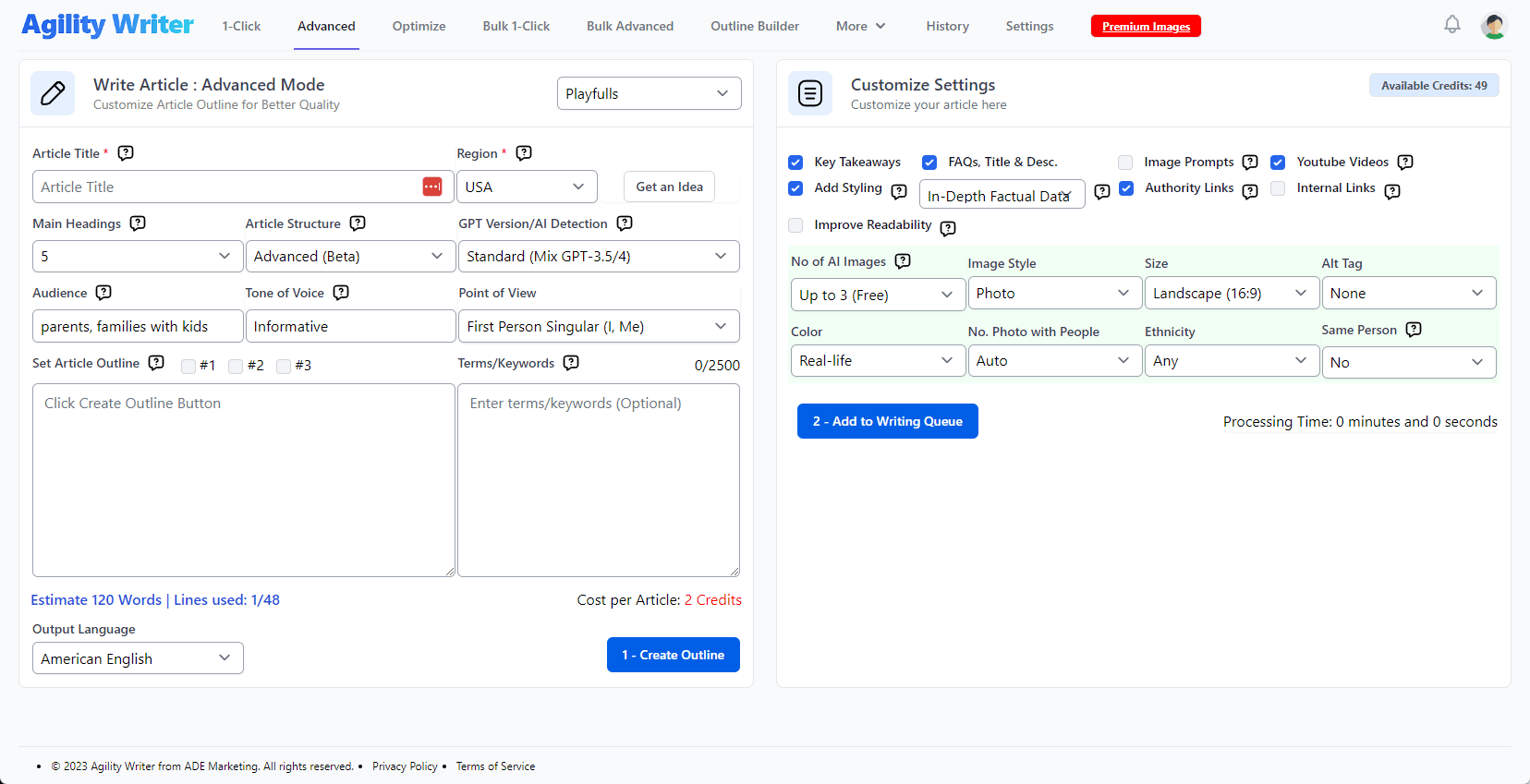Screen dimensions: 1530x784
Task: Click Premium Images button
Action: tap(1146, 26)
